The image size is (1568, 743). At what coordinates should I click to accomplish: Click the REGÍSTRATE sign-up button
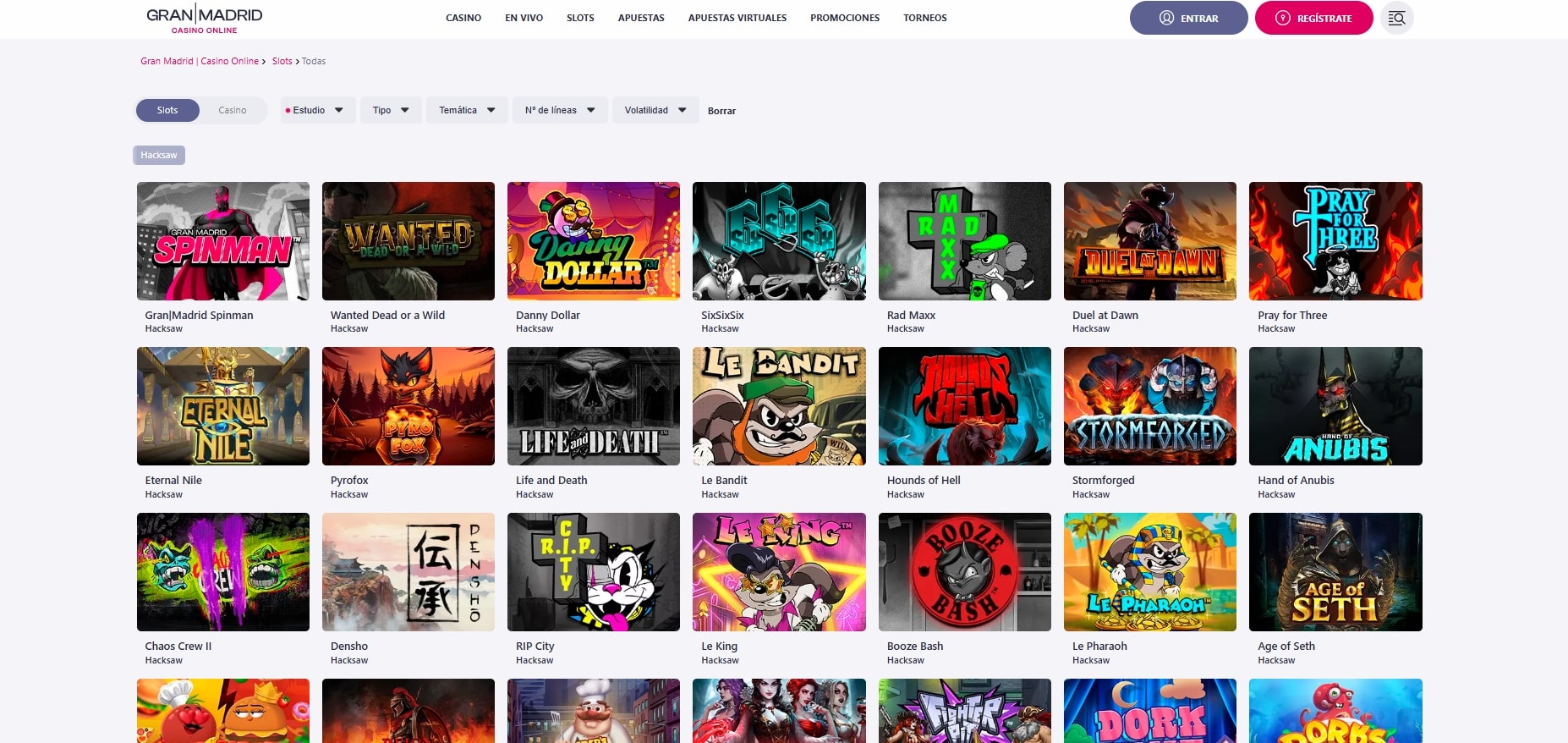tap(1313, 18)
